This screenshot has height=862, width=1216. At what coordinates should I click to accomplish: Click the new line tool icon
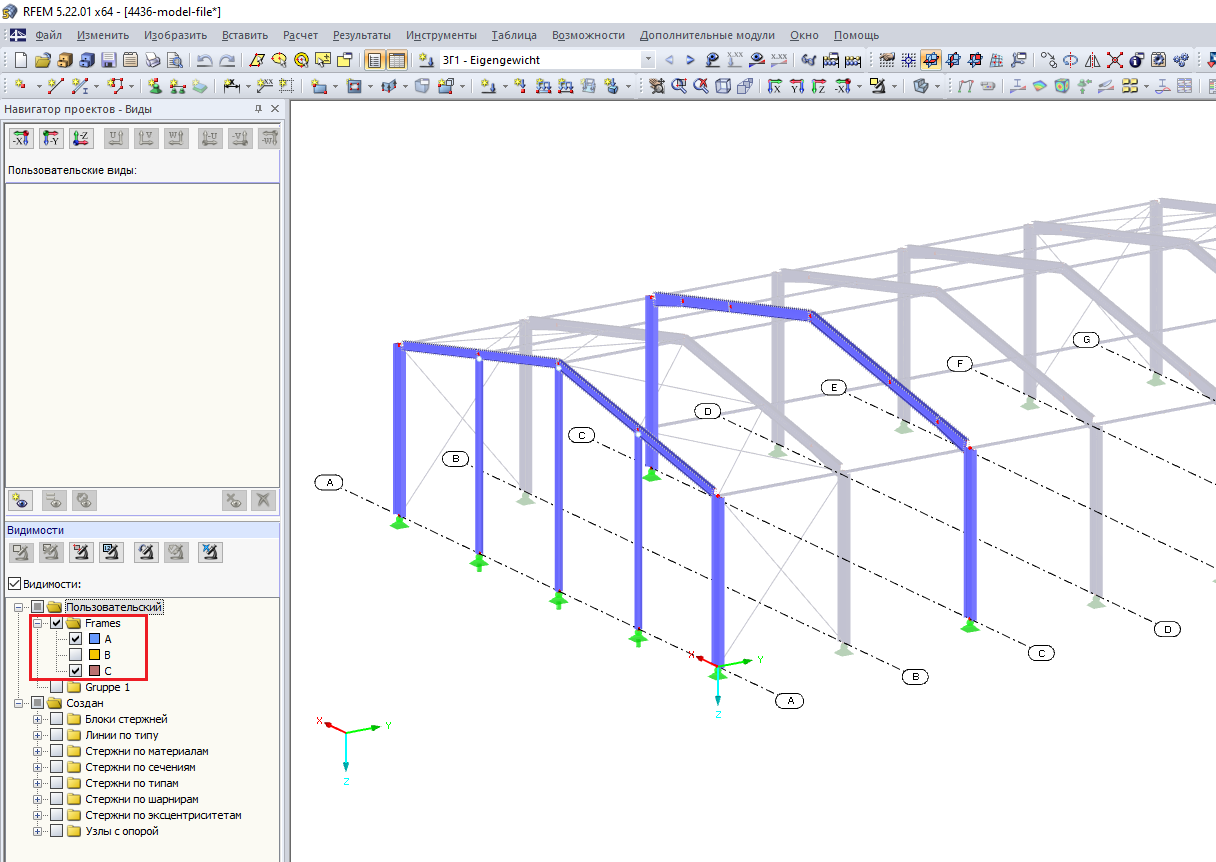point(55,86)
